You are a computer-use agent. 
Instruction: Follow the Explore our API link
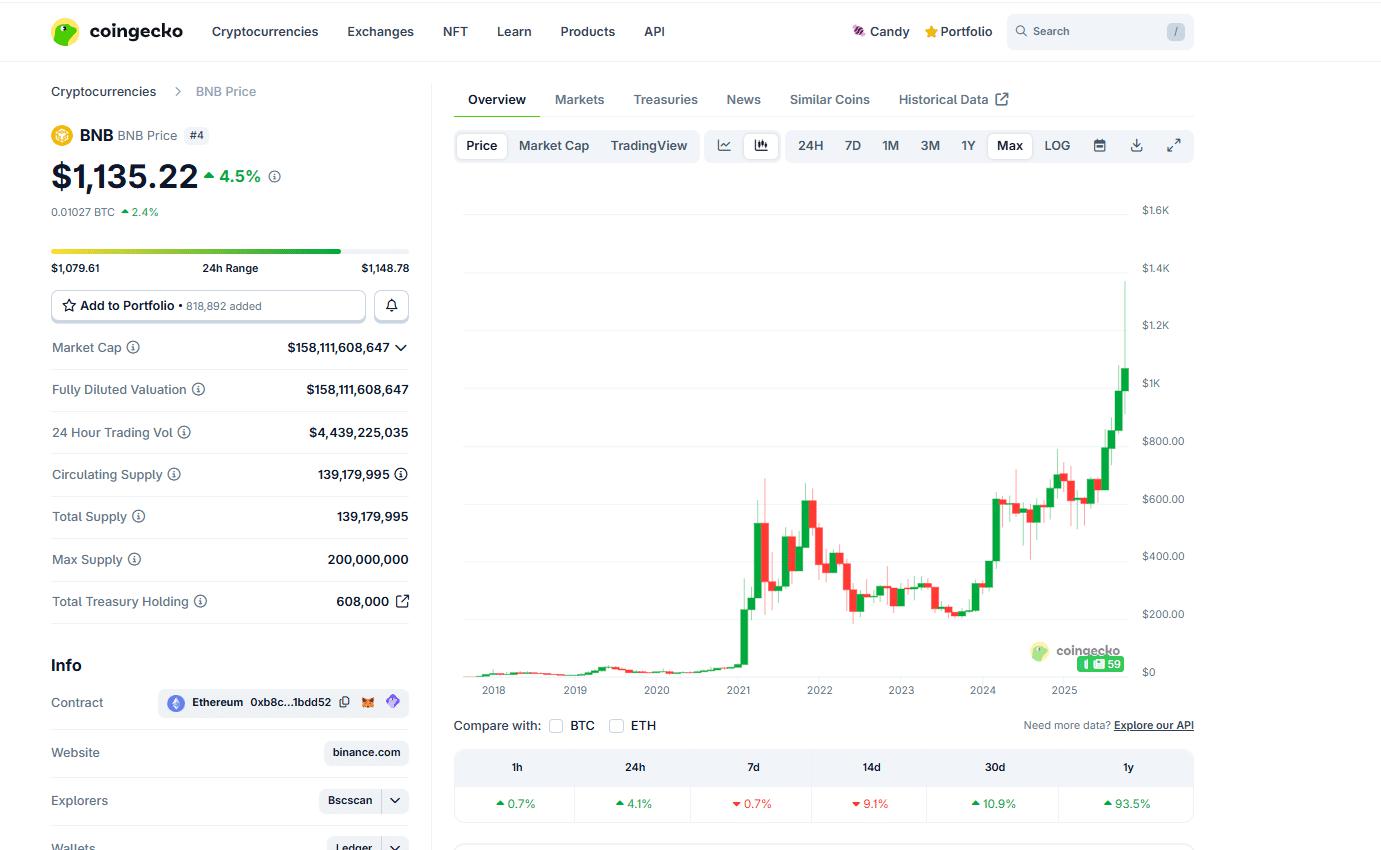pos(1153,726)
